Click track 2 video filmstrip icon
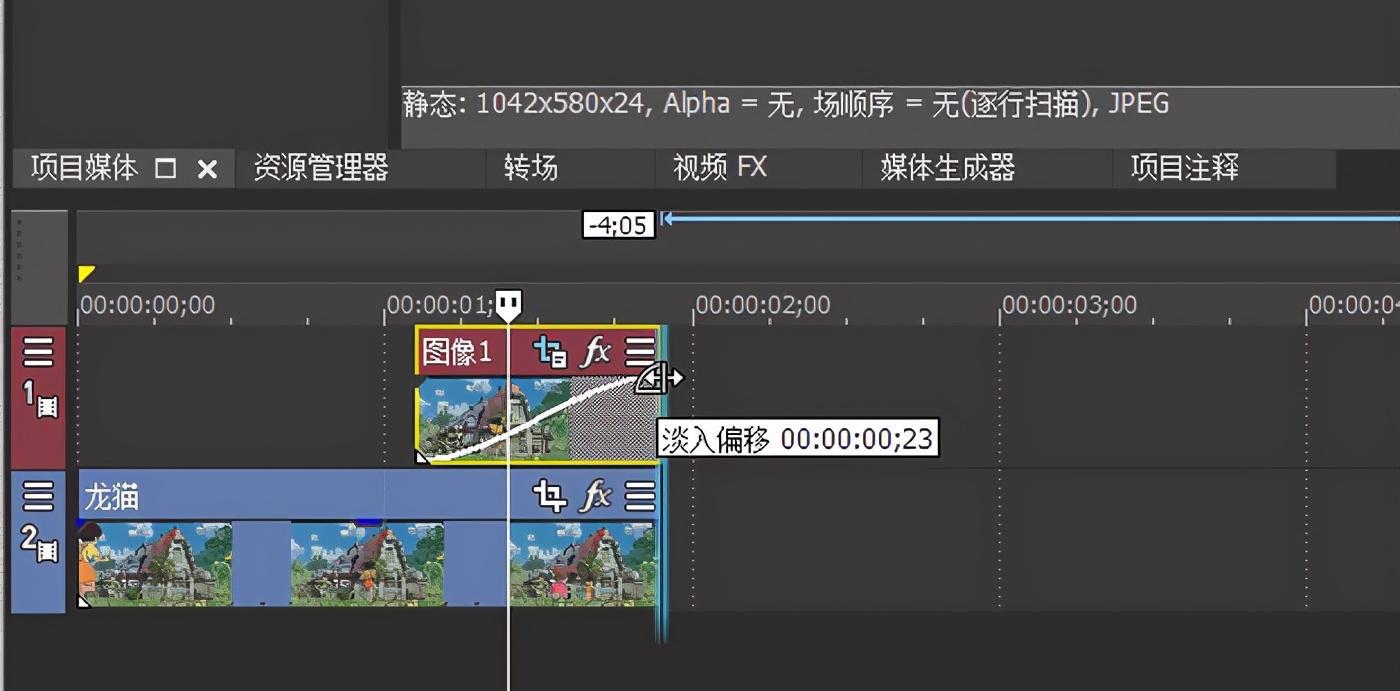Screen dimensions: 1400x691 click(x=47, y=549)
